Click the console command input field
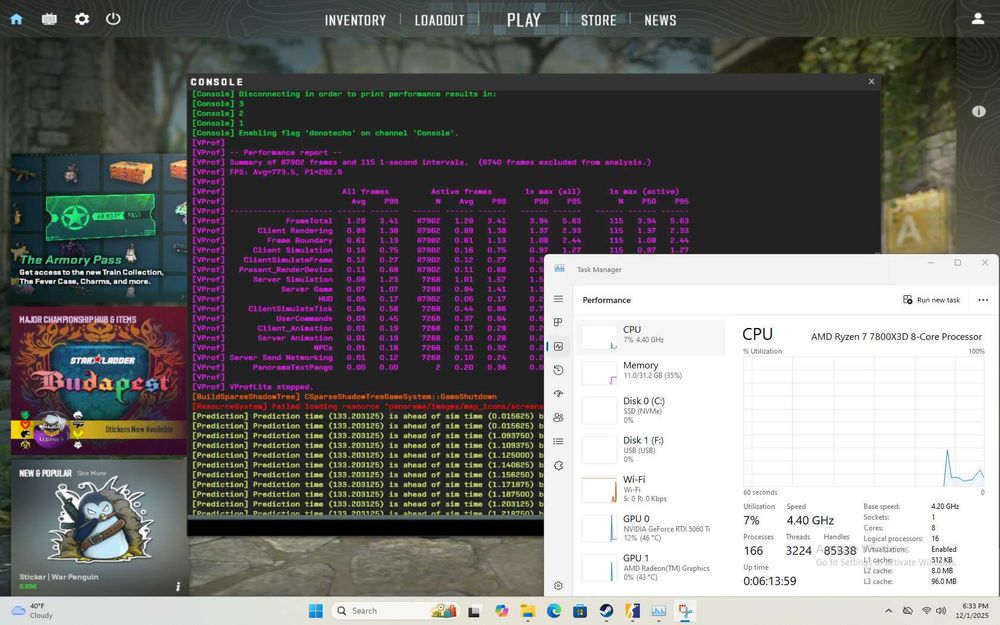Screen dimensions: 1000x625 (x=365, y=527)
